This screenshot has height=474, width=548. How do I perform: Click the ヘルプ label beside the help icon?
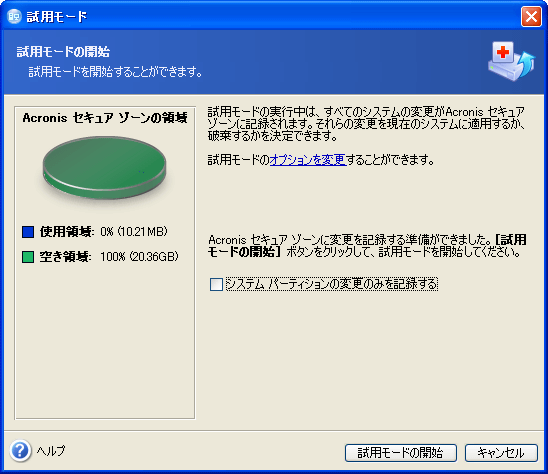coord(51,451)
